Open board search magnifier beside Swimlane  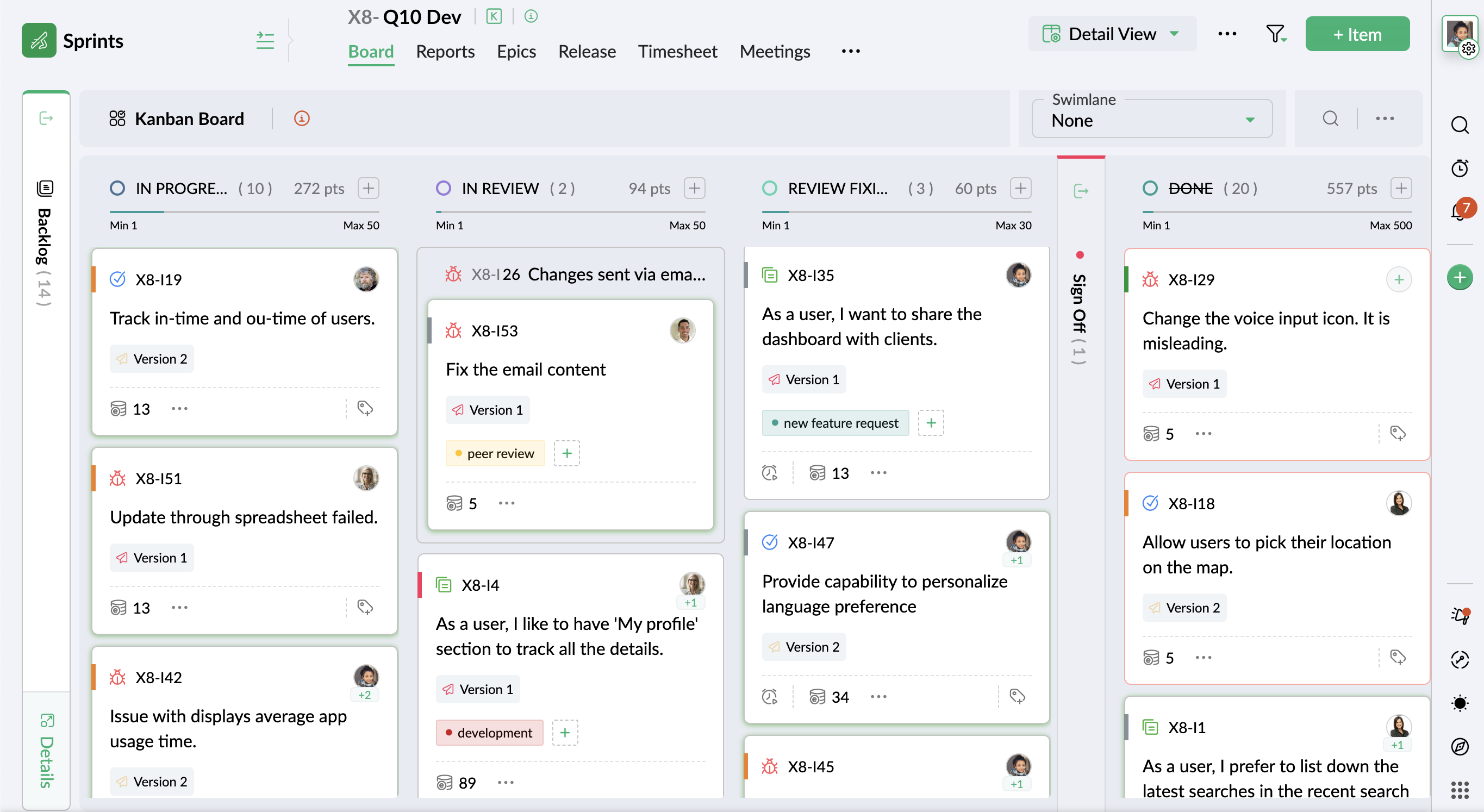point(1330,118)
